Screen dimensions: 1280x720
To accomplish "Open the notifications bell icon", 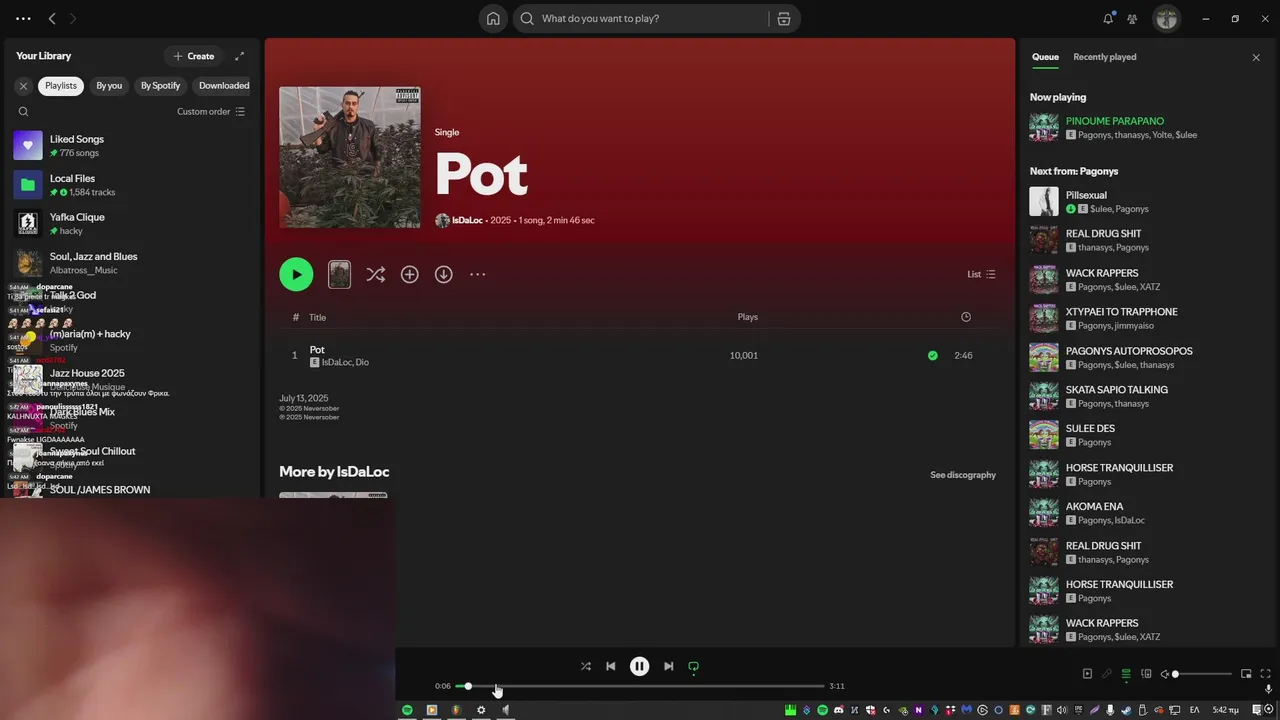I will (x=1108, y=18).
